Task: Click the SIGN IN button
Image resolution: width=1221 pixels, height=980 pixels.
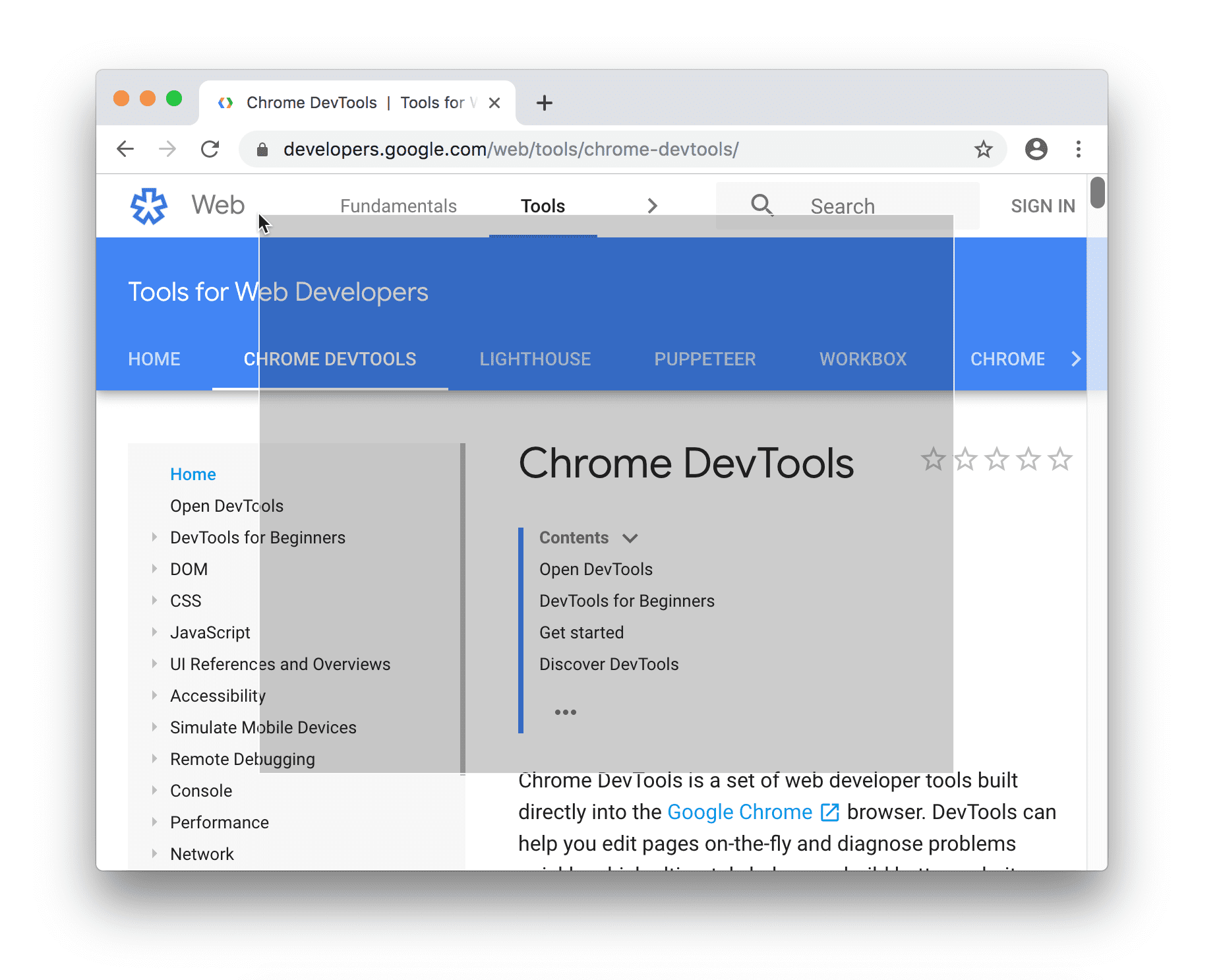Action: pyautogui.click(x=1042, y=206)
